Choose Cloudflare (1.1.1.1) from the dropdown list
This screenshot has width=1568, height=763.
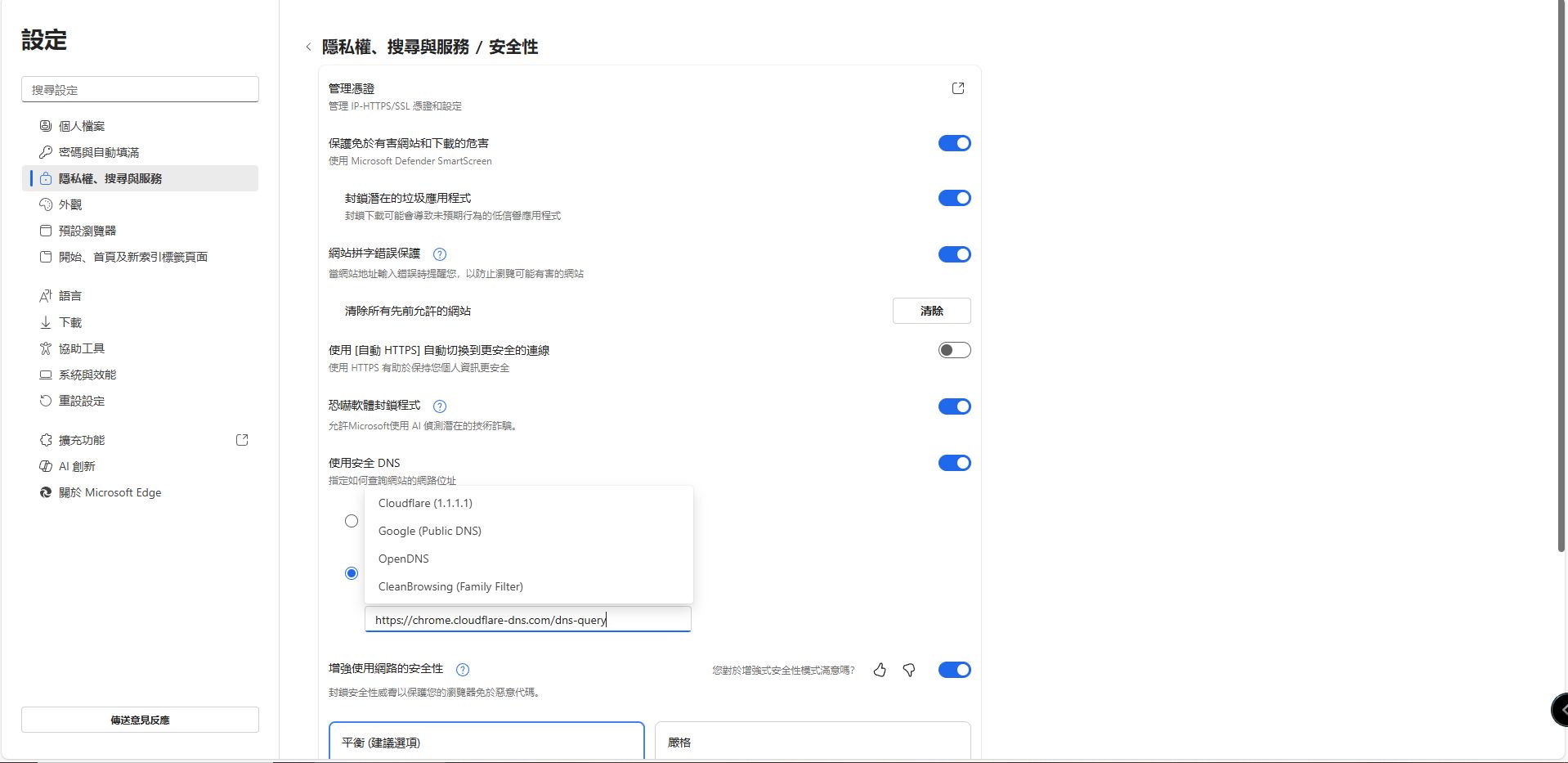(425, 503)
